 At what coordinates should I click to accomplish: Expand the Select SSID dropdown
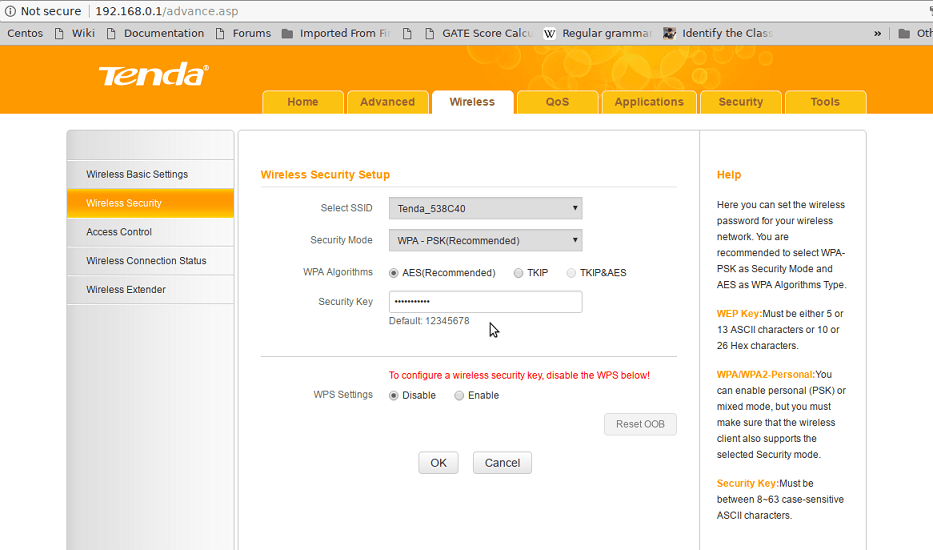tap(486, 208)
